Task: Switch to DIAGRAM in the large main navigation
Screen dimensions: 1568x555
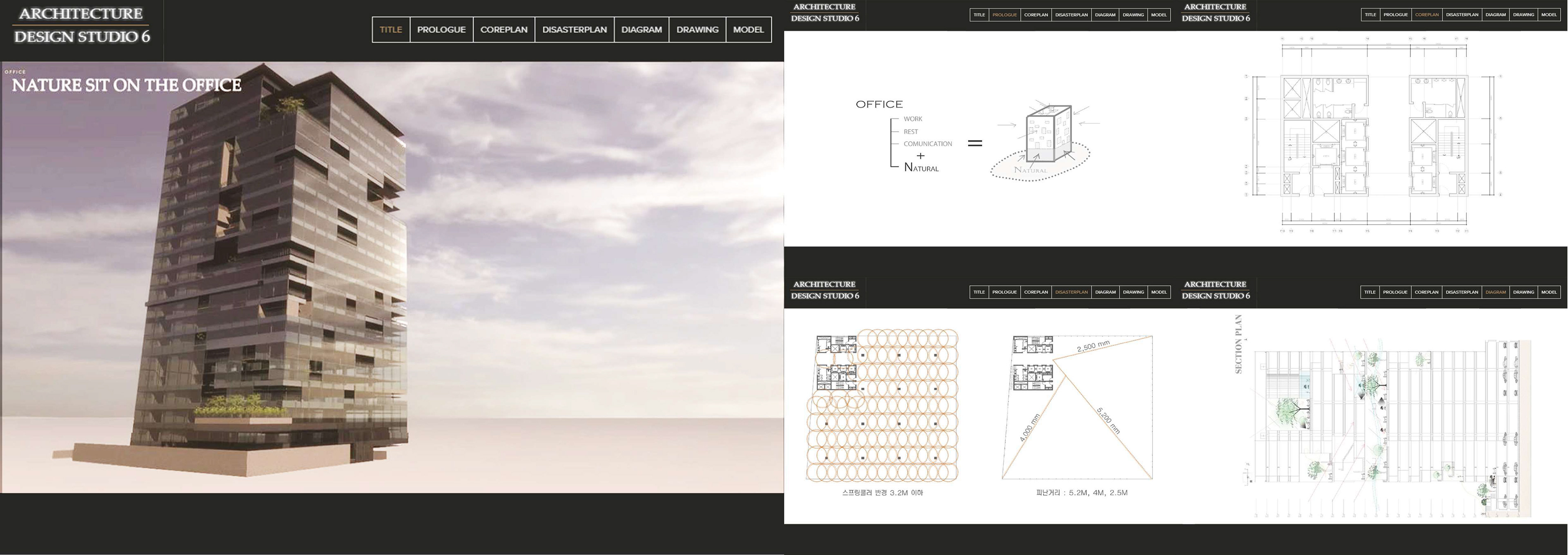Action: [641, 30]
